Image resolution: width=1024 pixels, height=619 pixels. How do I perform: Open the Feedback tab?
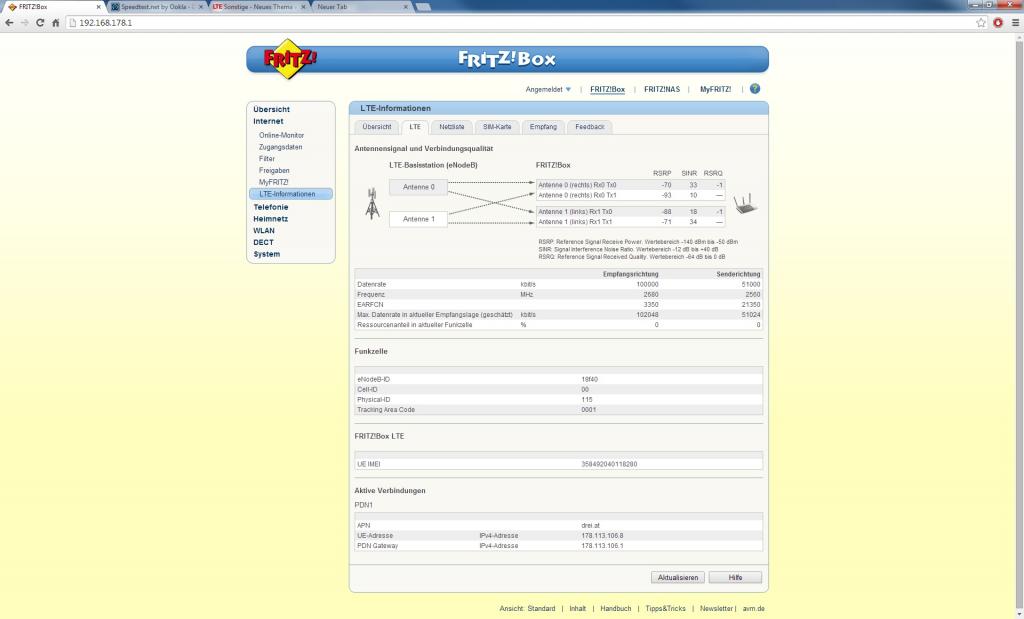(x=590, y=127)
